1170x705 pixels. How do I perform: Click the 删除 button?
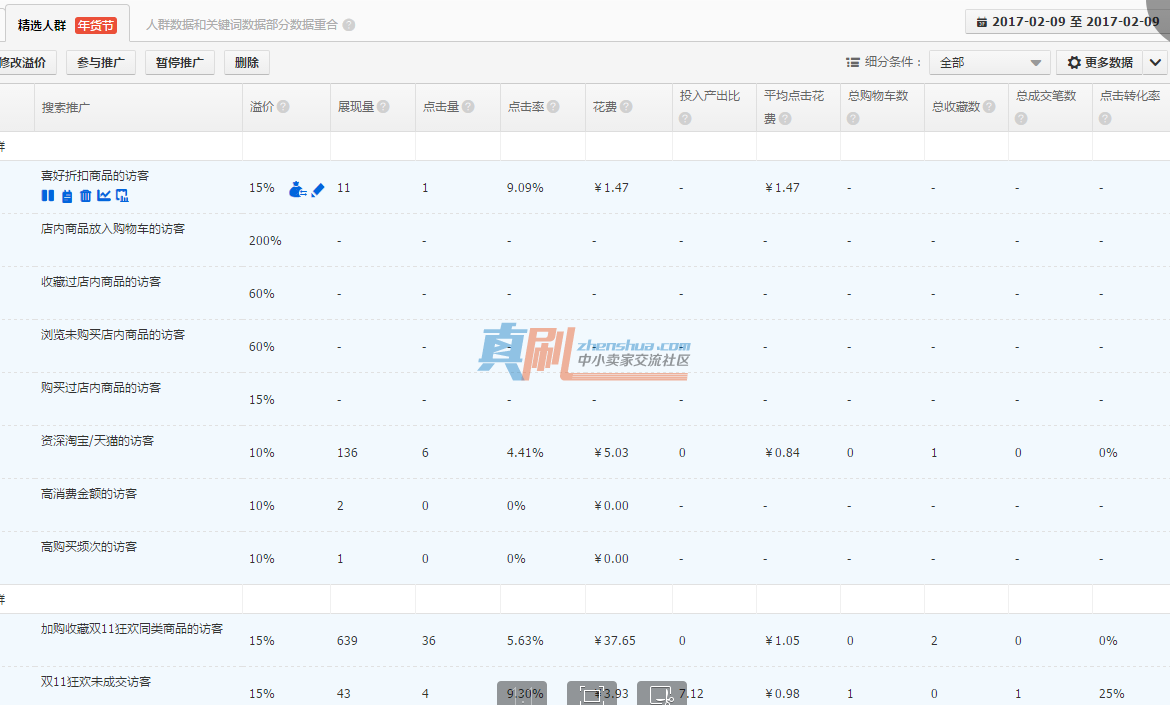pyautogui.click(x=247, y=63)
